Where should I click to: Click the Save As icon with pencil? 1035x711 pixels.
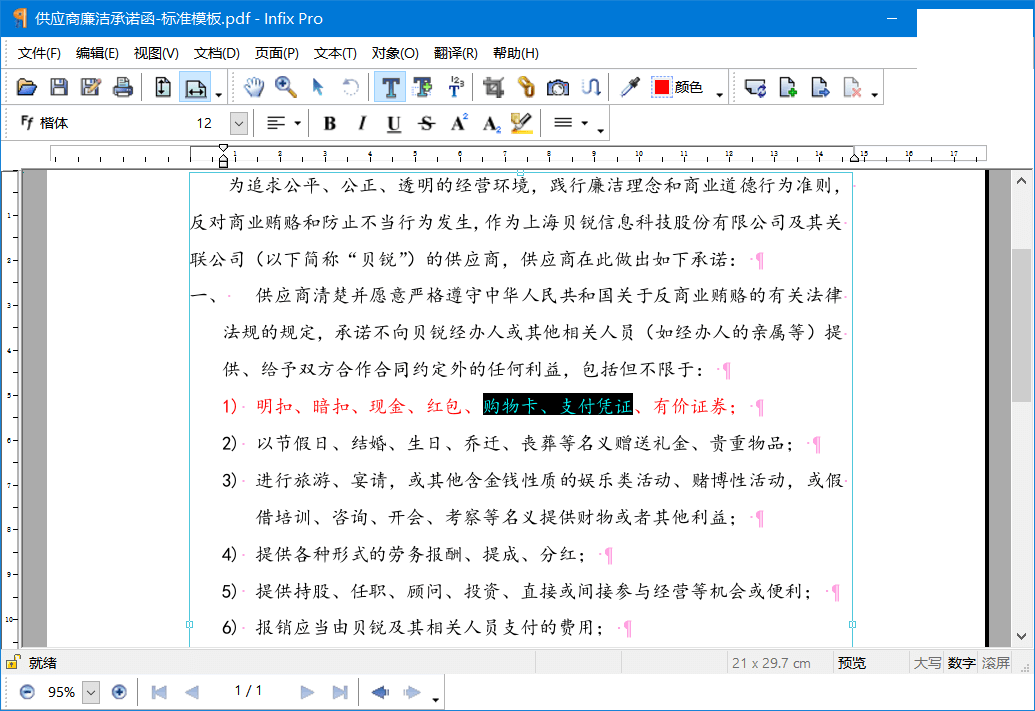(90, 87)
